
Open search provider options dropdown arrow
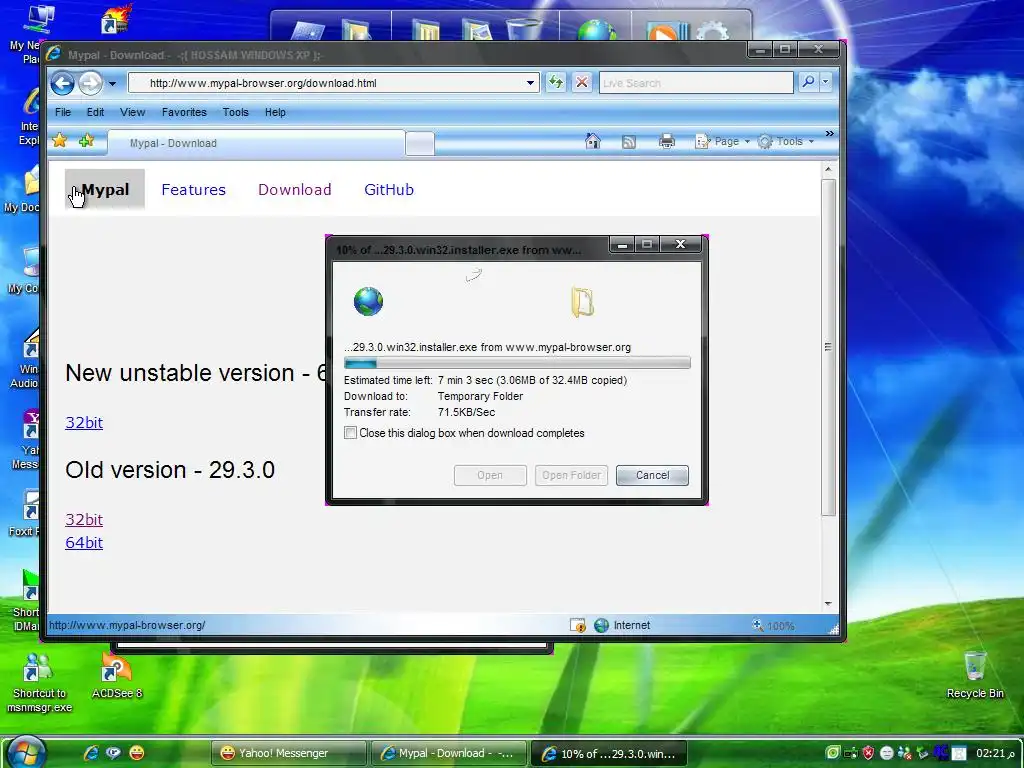825,82
